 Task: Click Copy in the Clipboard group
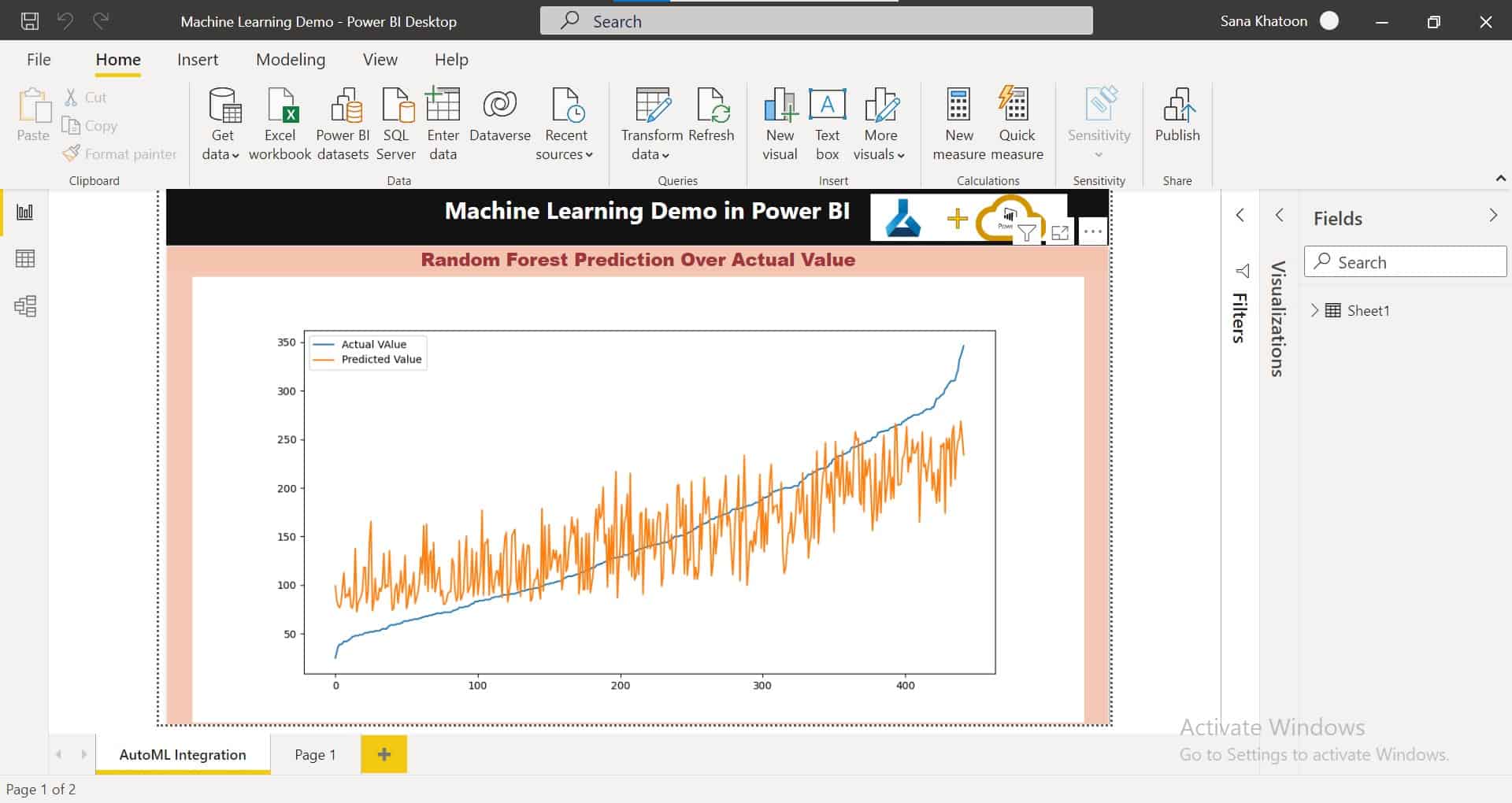[90, 126]
